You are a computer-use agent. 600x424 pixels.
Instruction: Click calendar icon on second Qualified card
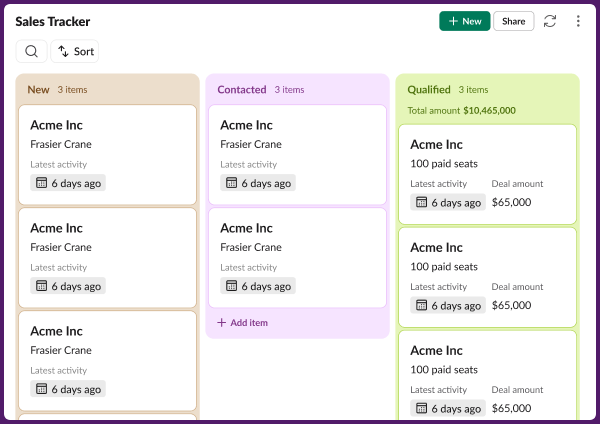point(421,305)
